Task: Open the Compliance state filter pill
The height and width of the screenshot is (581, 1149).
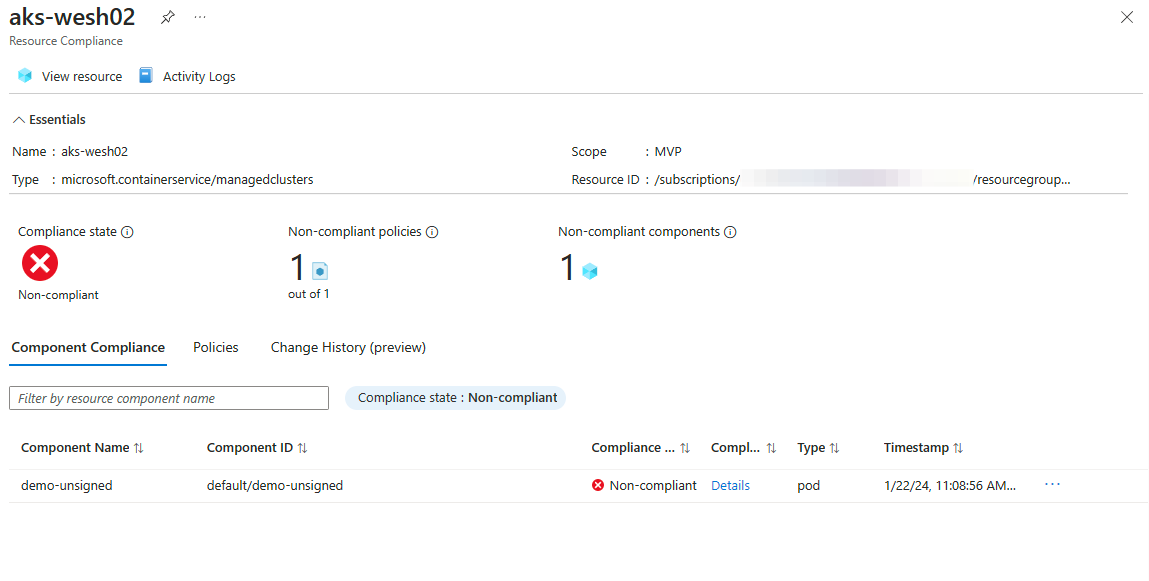Action: pyautogui.click(x=455, y=398)
